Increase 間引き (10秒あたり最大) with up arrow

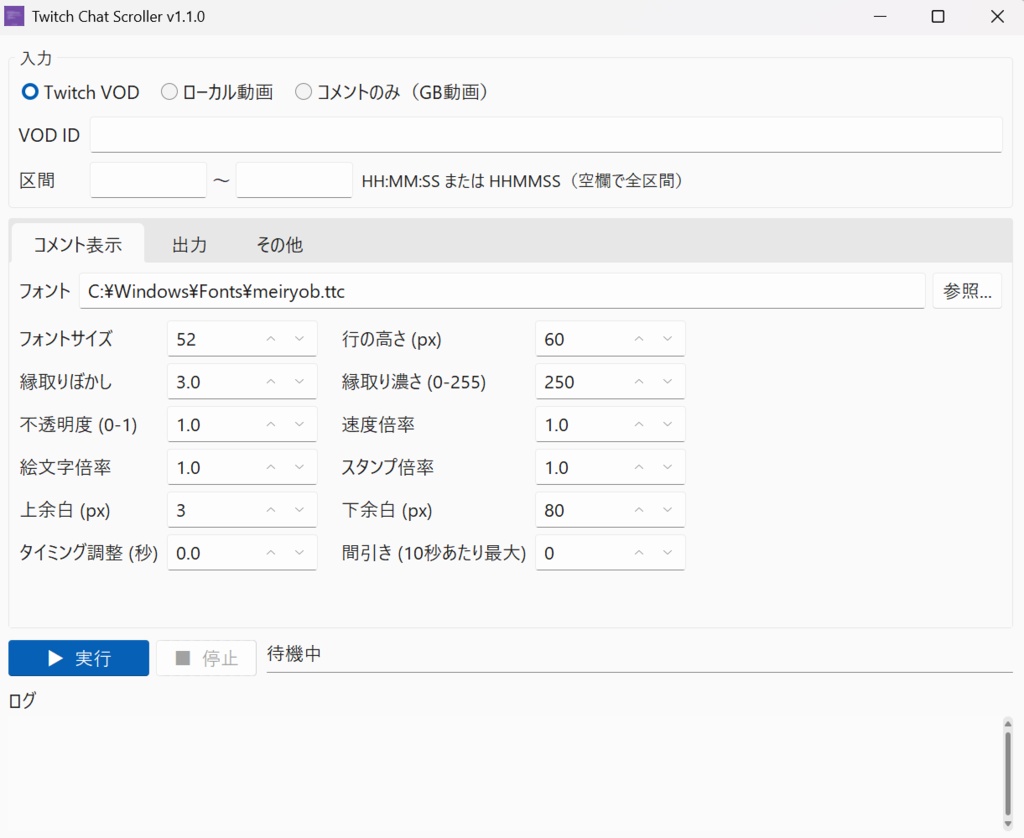click(639, 553)
